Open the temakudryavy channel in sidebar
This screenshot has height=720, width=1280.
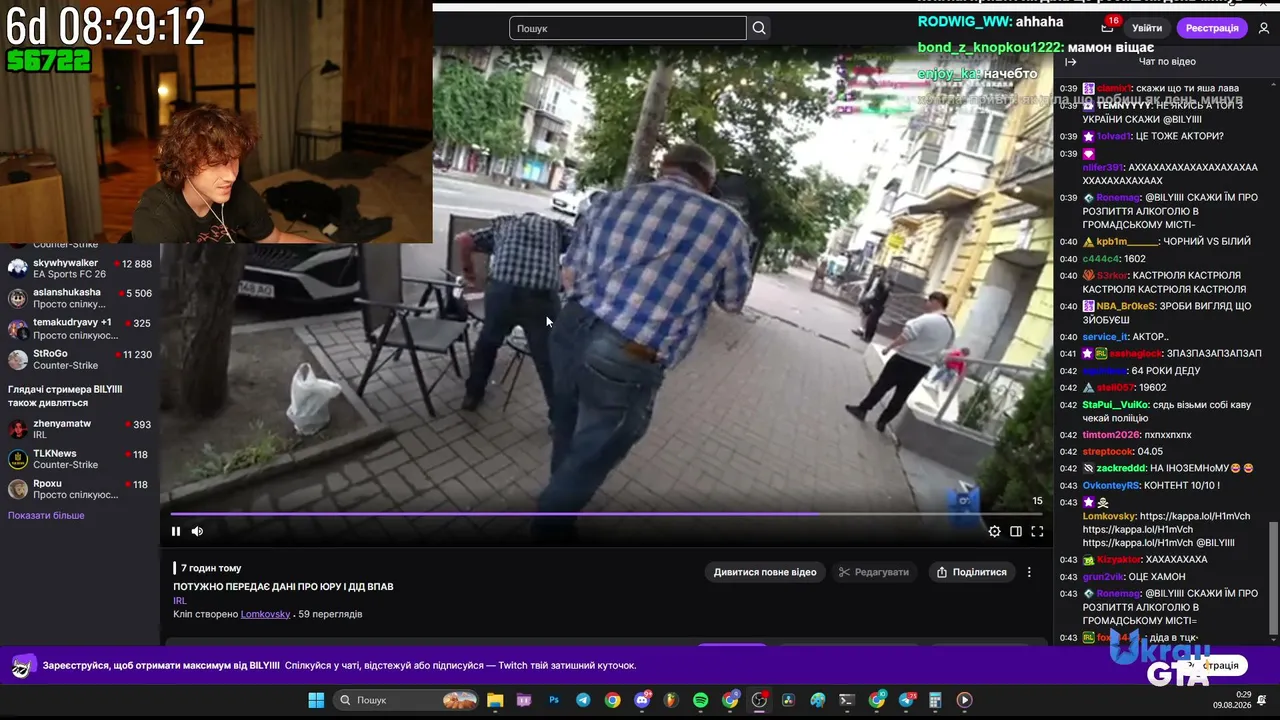click(80, 328)
